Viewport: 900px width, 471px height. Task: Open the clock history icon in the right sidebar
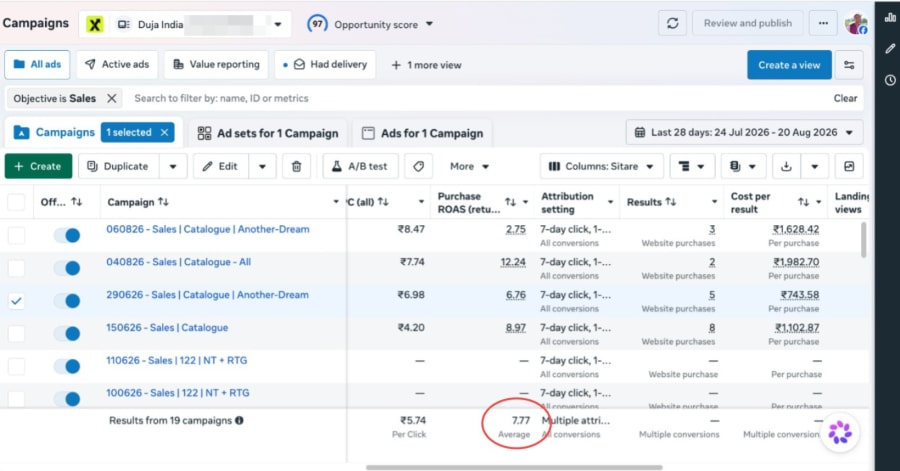pos(890,80)
